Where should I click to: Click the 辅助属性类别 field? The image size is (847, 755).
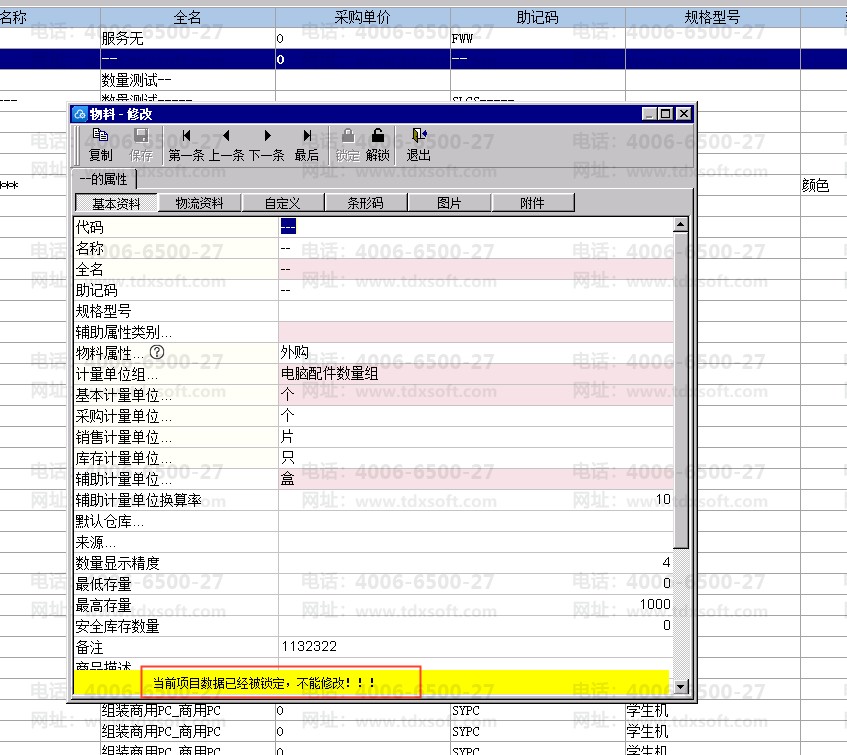click(x=476, y=332)
